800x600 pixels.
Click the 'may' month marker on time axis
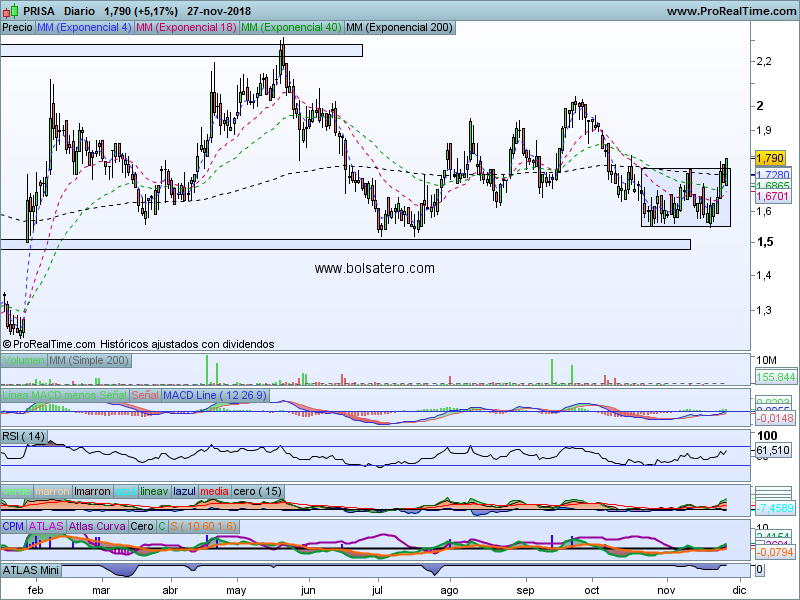[236, 591]
